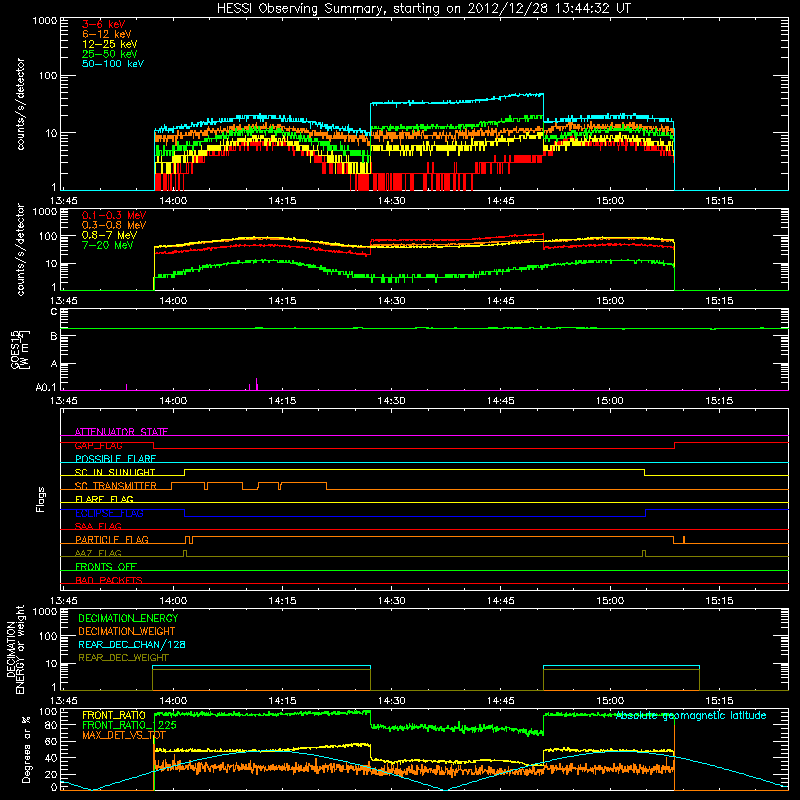This screenshot has height=800, width=800.
Task: Click the olive AAZ_FLAG label
Action: 98,553
